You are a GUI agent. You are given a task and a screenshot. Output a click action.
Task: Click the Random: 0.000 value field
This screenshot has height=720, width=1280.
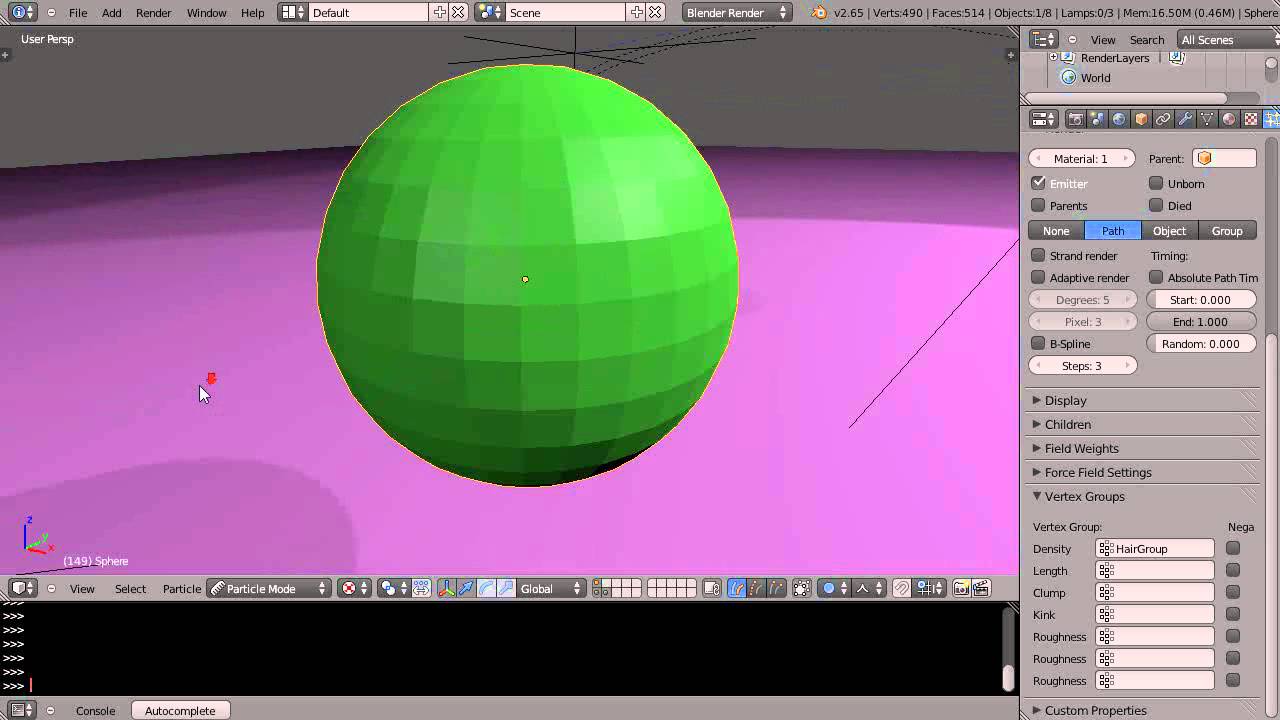click(1200, 343)
